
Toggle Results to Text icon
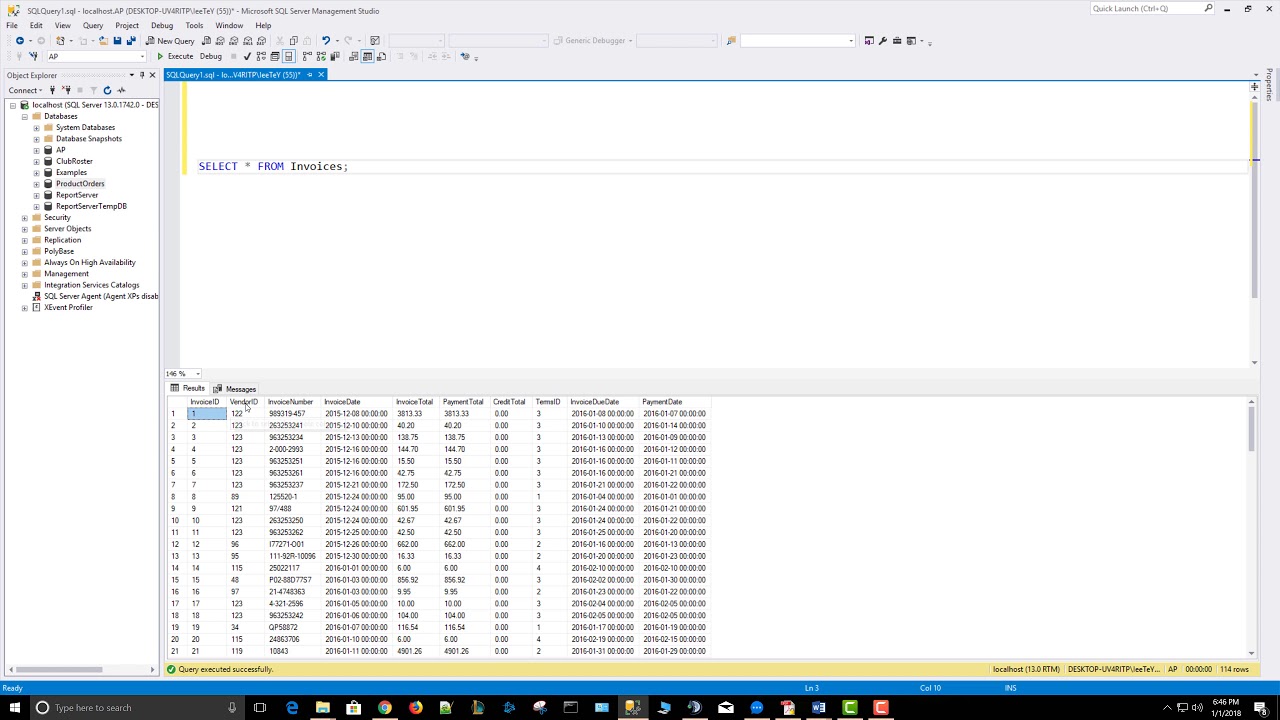(355, 56)
